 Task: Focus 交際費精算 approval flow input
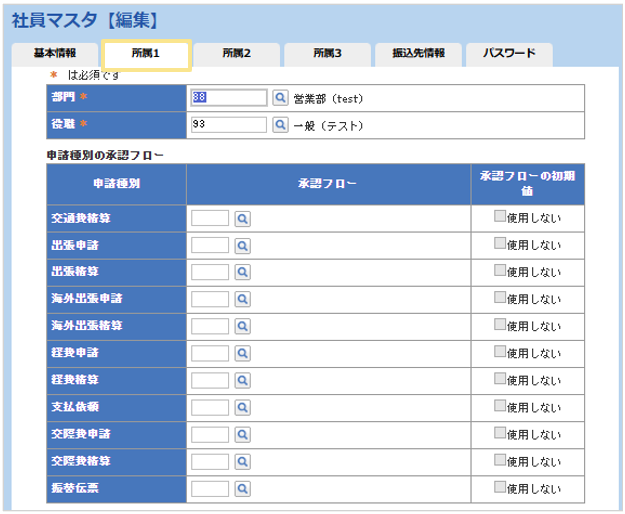(x=210, y=461)
